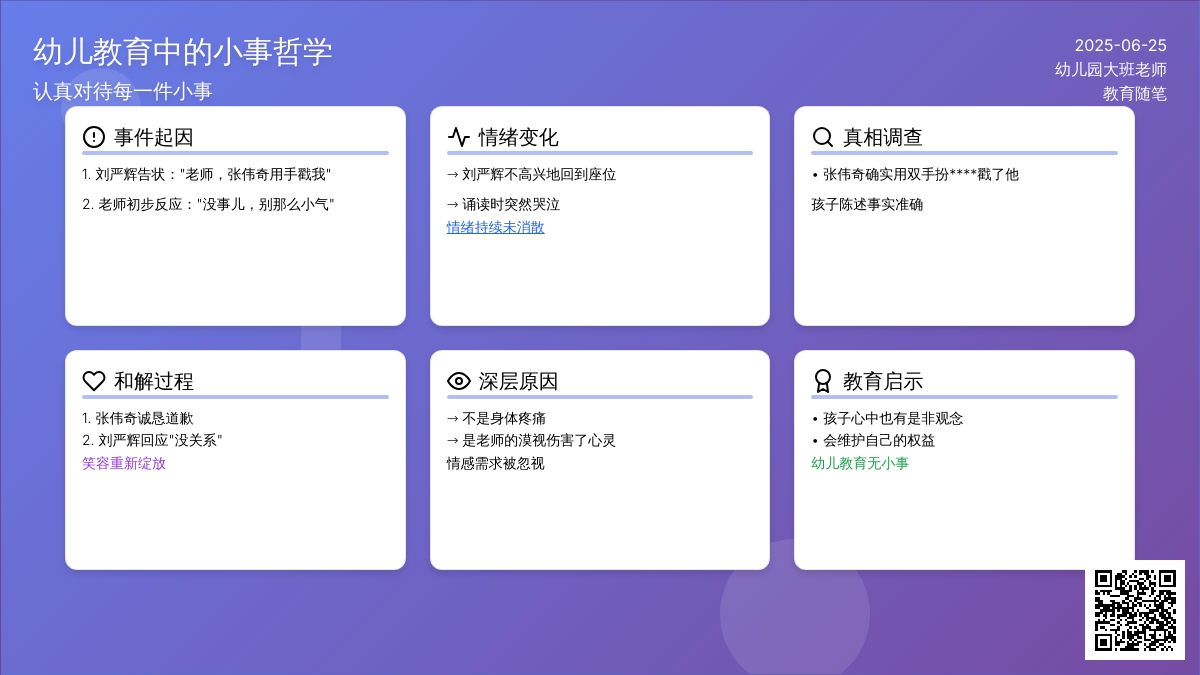Click the magnifier icon beside 真相调查
Image resolution: width=1200 pixels, height=675 pixels.
tap(823, 137)
